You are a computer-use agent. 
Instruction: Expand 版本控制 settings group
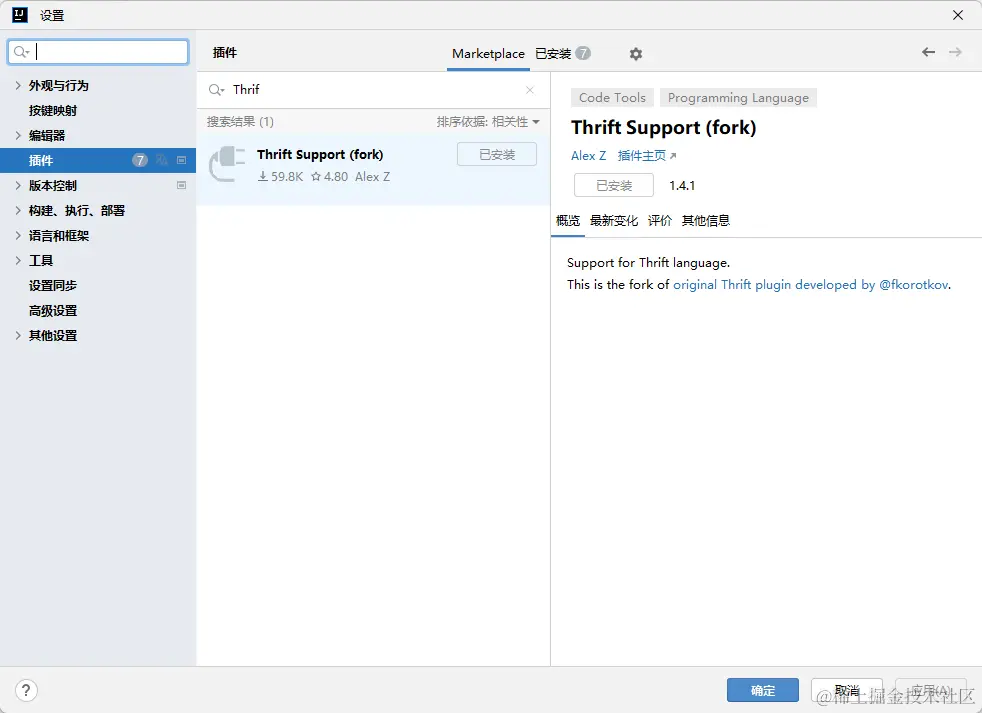(x=18, y=185)
